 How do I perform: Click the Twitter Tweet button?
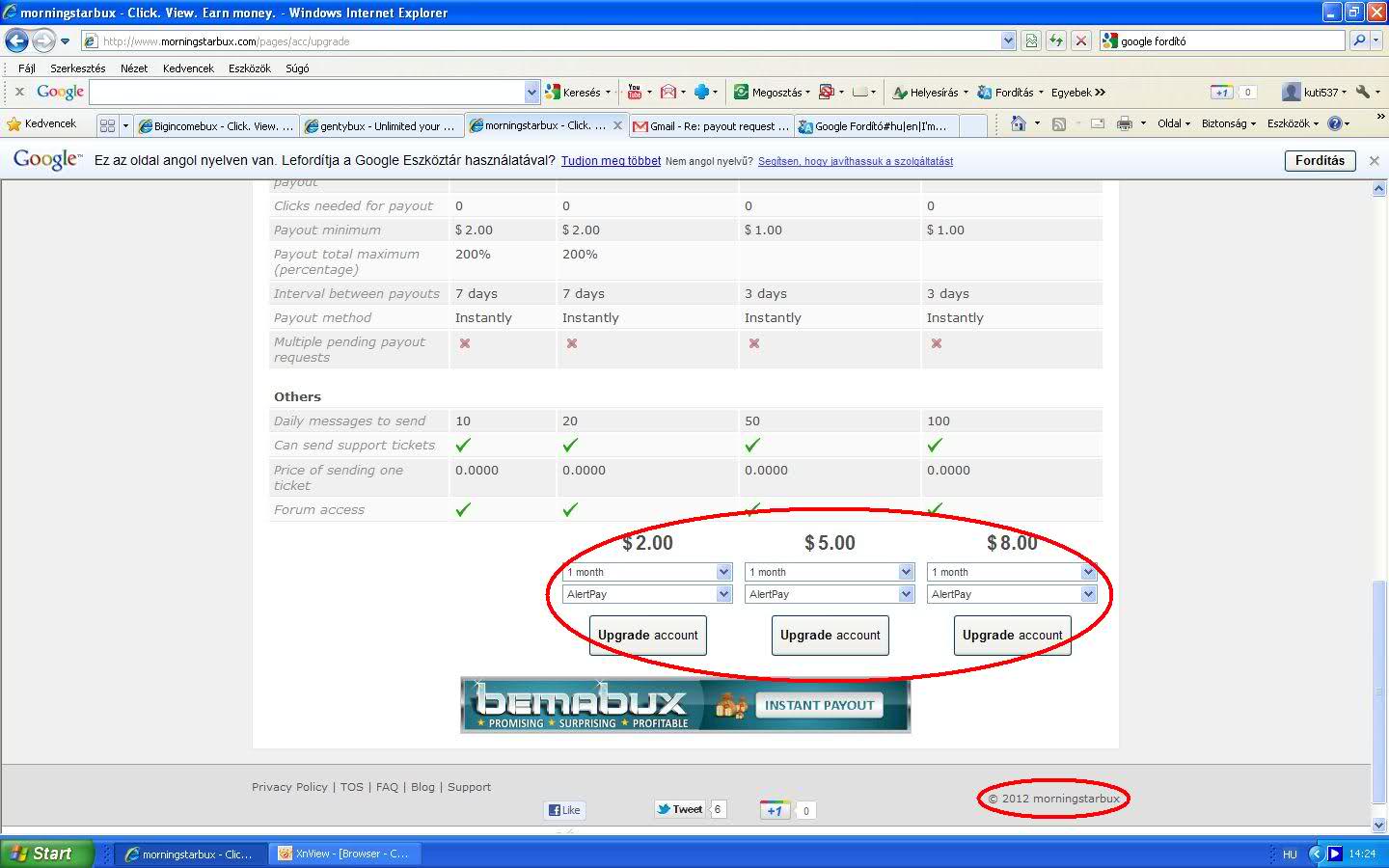click(680, 810)
